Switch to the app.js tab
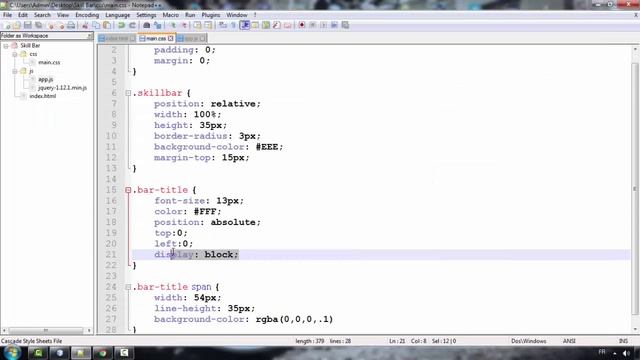Viewport: 640px width, 360px height. pos(191,38)
